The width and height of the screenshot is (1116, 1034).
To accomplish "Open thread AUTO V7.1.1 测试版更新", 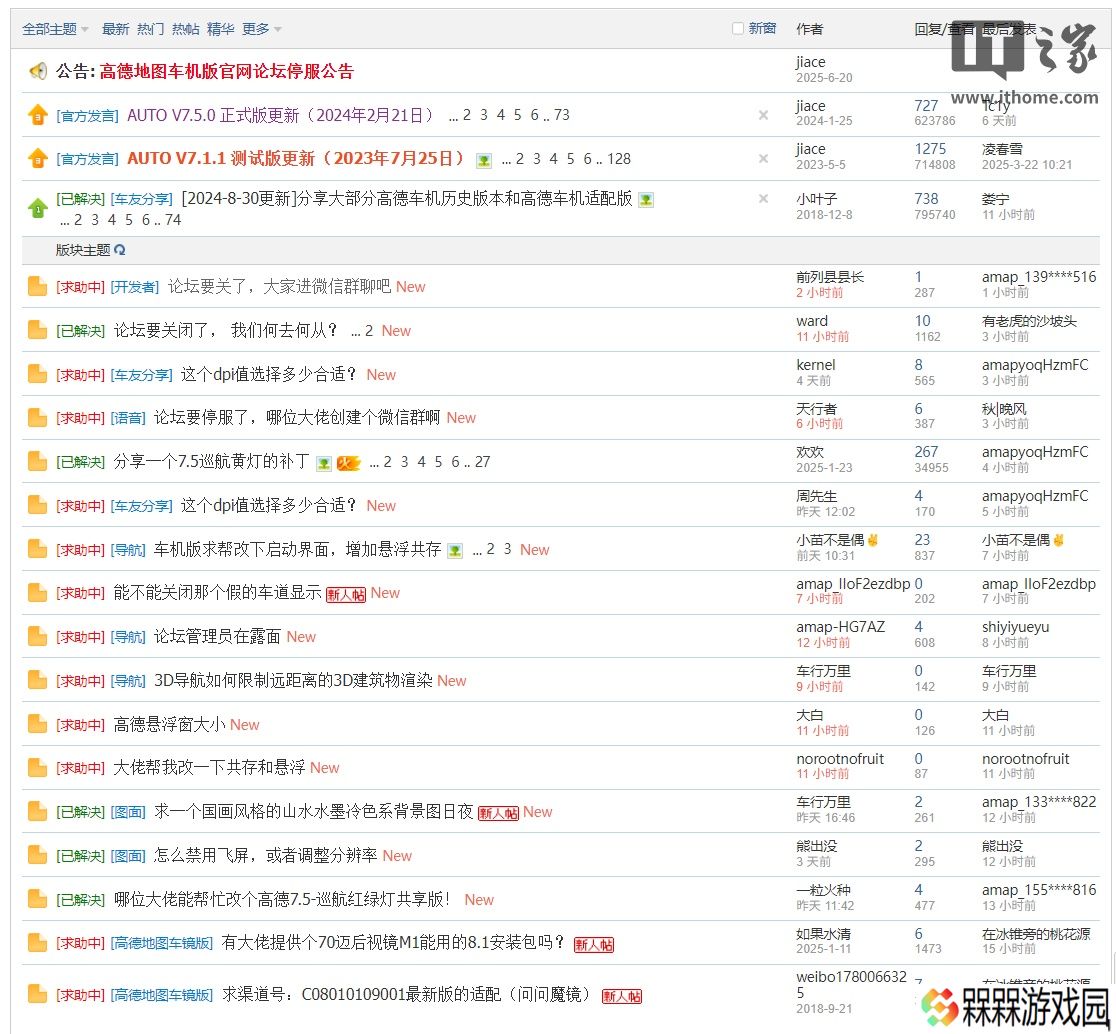I will (295, 159).
